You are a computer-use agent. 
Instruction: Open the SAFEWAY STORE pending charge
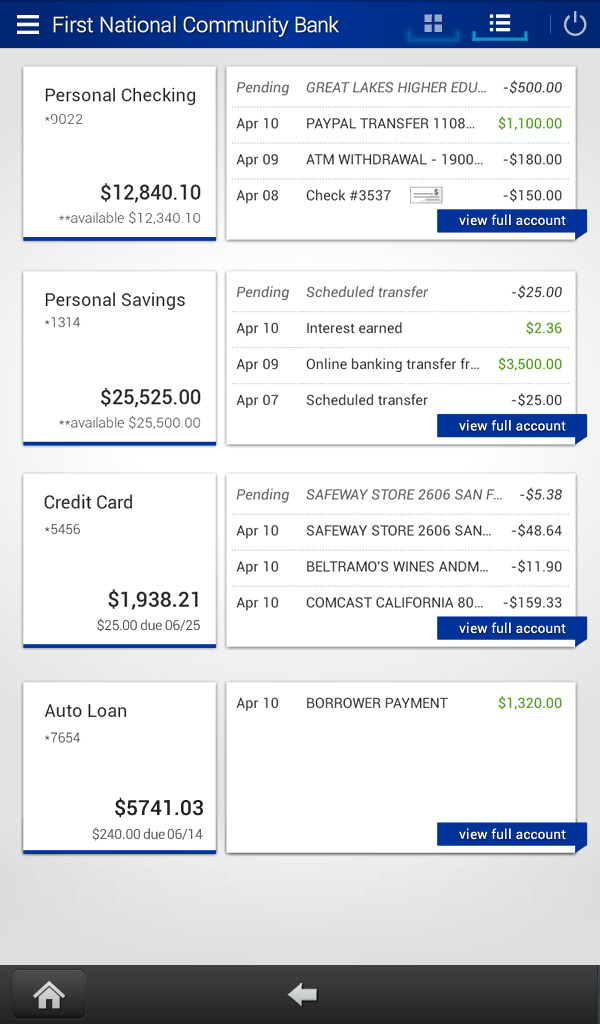[400, 494]
